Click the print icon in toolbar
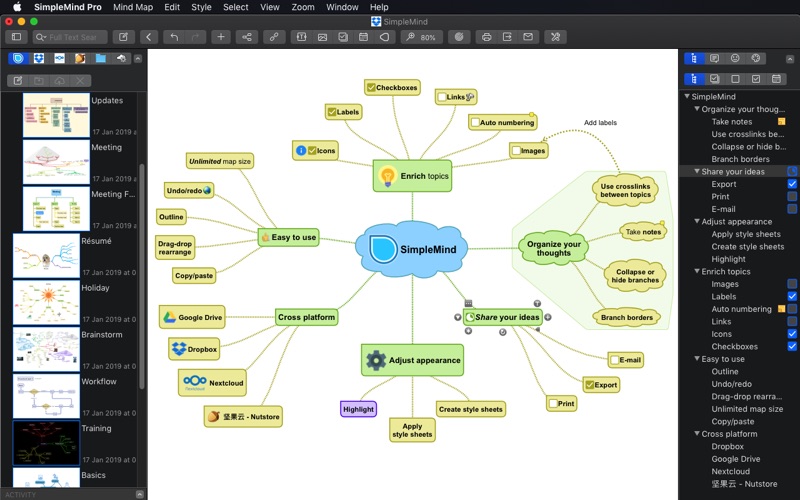 point(486,37)
